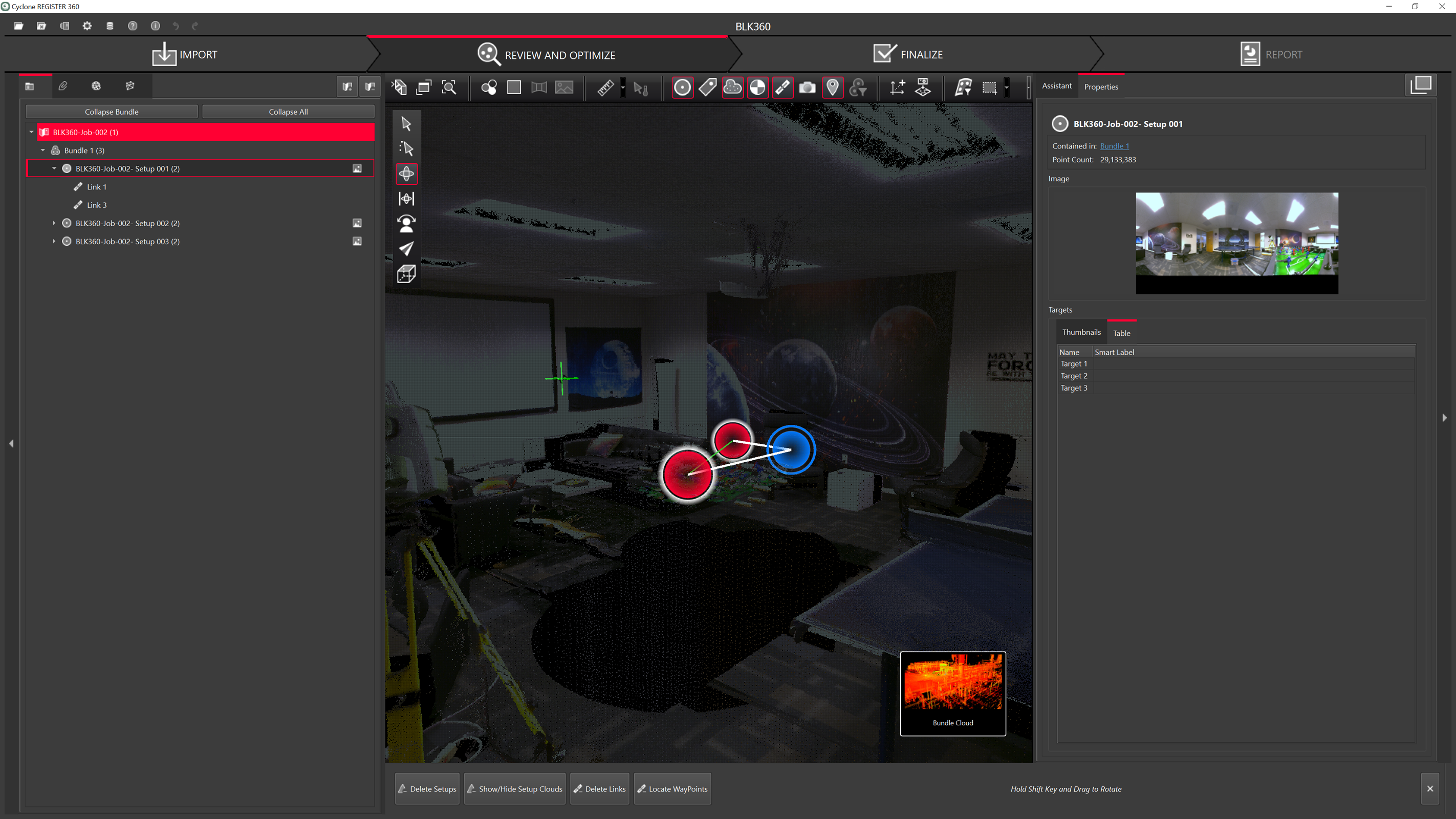Image resolution: width=1456 pixels, height=819 pixels.
Task: Open dropdown arrow next to ruler tool
Action: click(x=623, y=88)
